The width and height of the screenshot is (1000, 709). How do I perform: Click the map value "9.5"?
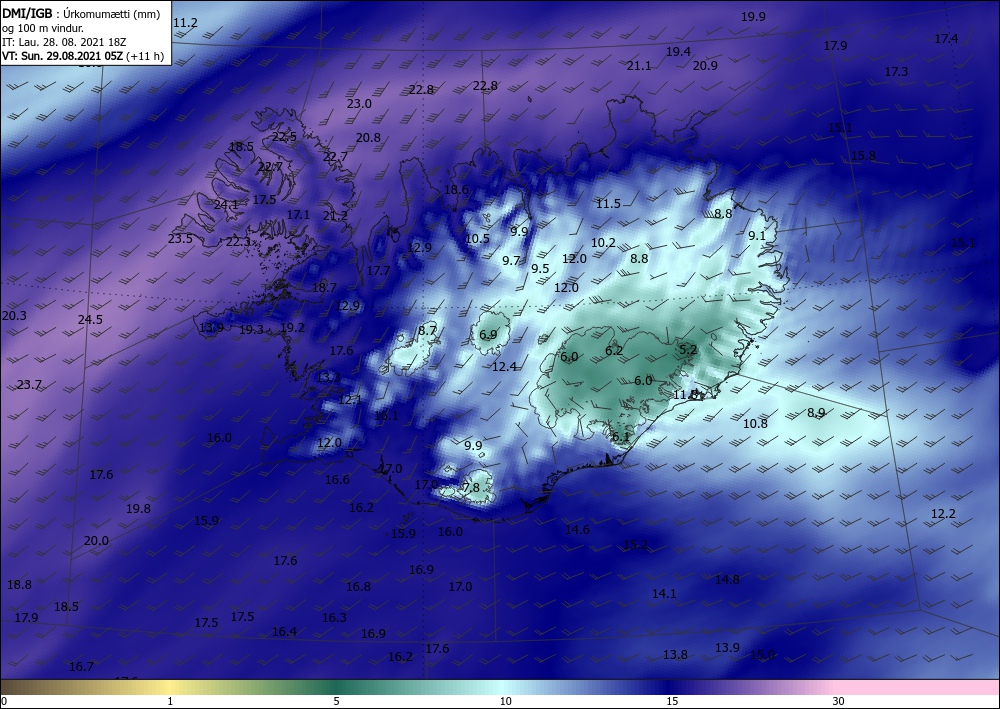(x=540, y=268)
